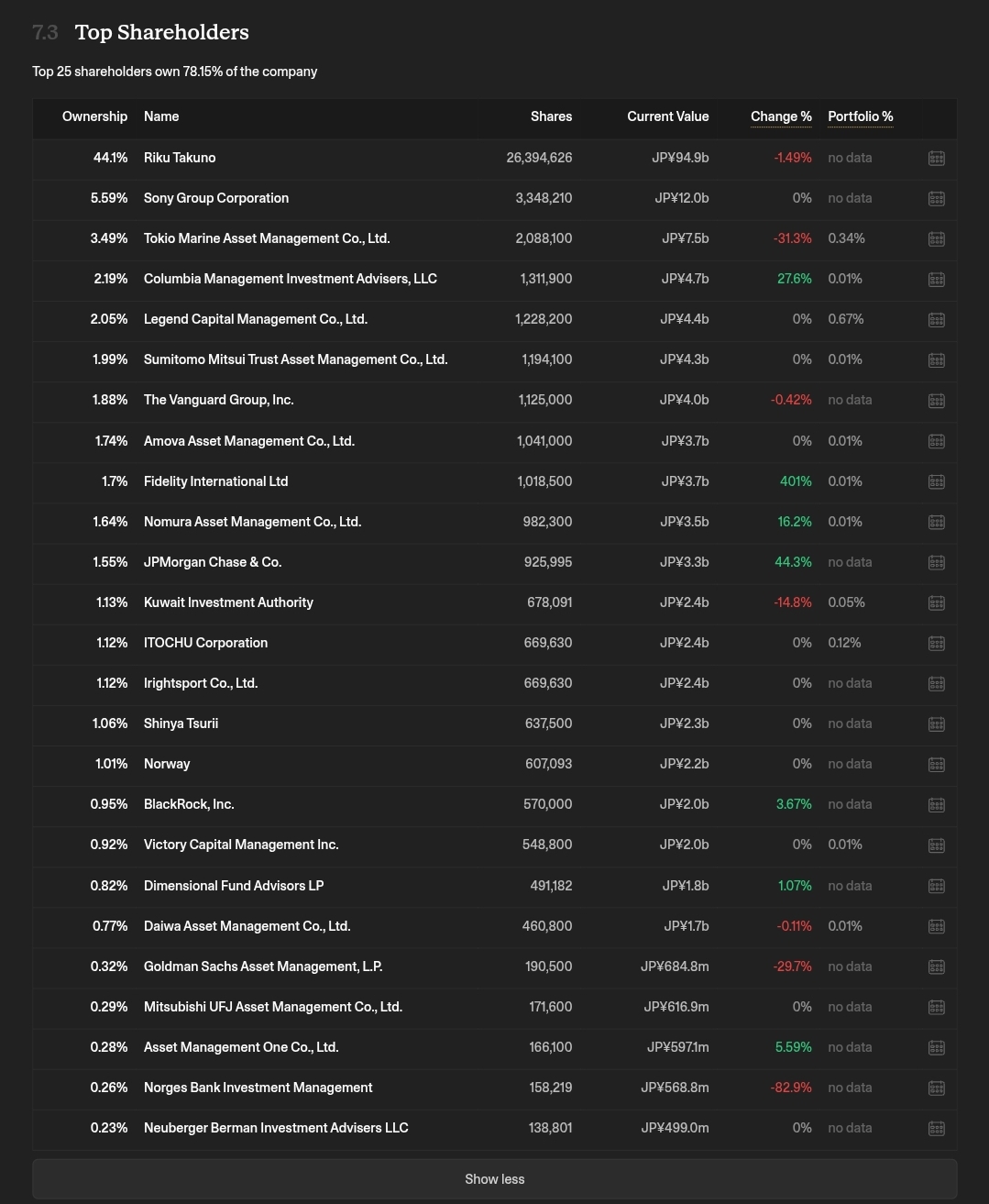Click the Shares column header
The width and height of the screenshot is (989, 1204).
pos(551,116)
